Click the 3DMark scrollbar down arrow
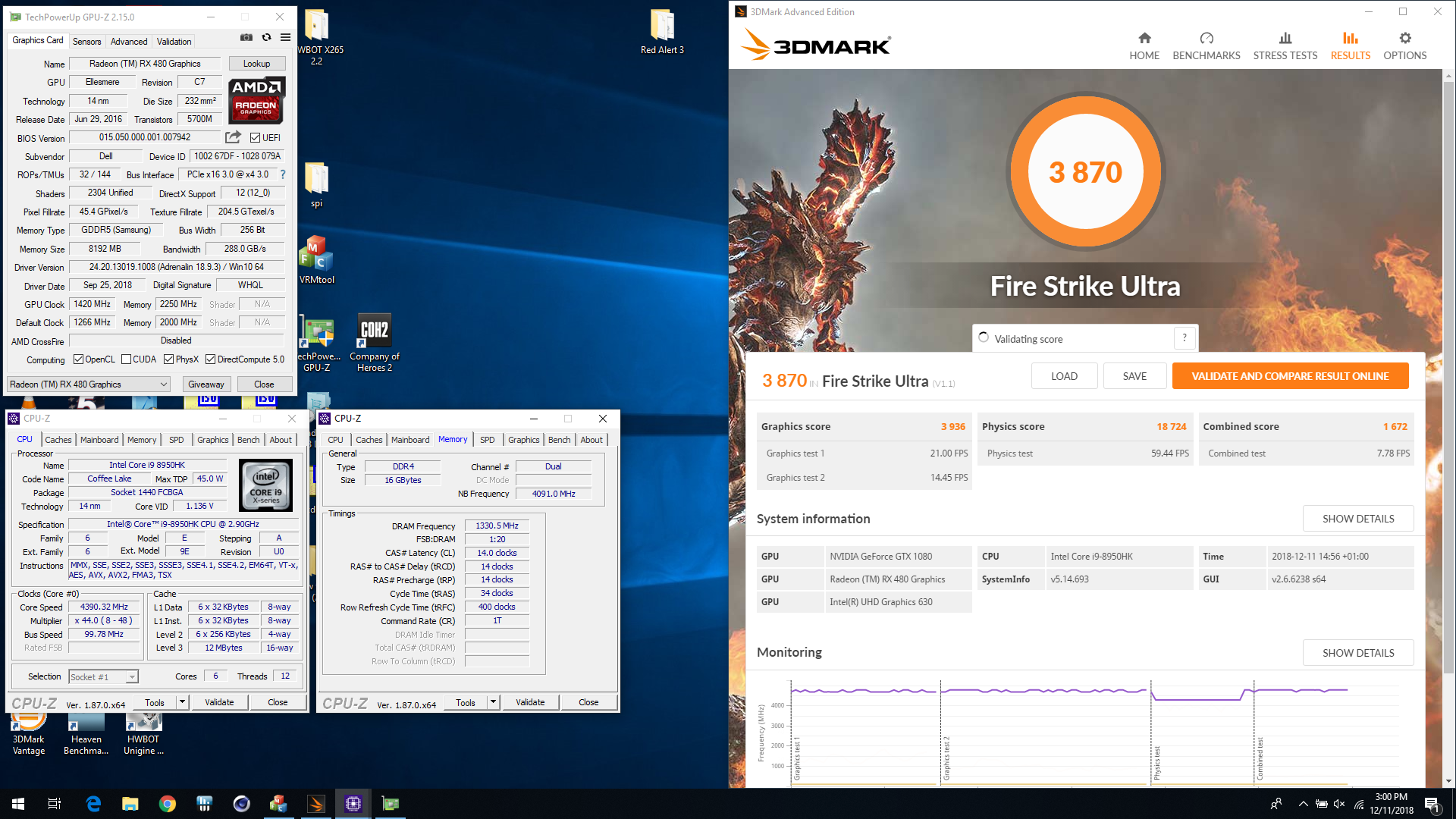This screenshot has width=1456, height=819. coord(1448,781)
